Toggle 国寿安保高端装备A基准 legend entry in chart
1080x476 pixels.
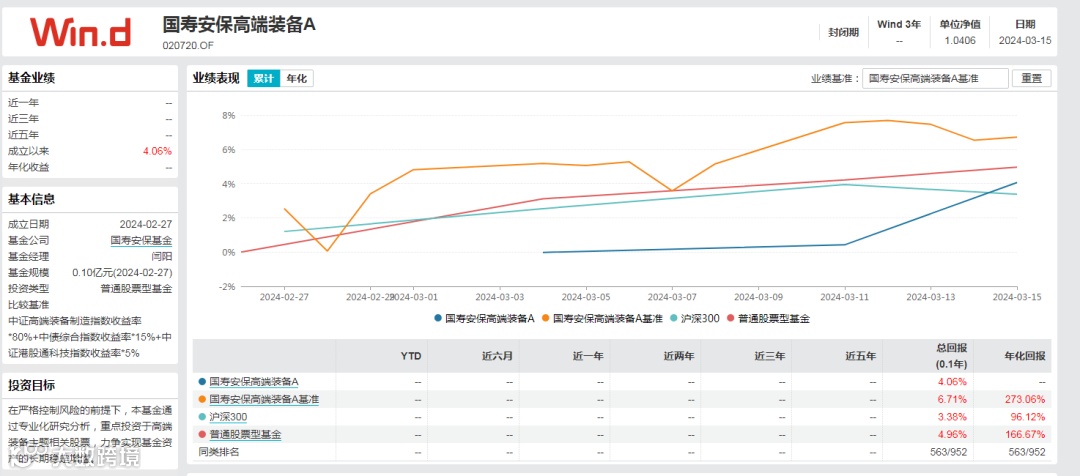coord(603,318)
